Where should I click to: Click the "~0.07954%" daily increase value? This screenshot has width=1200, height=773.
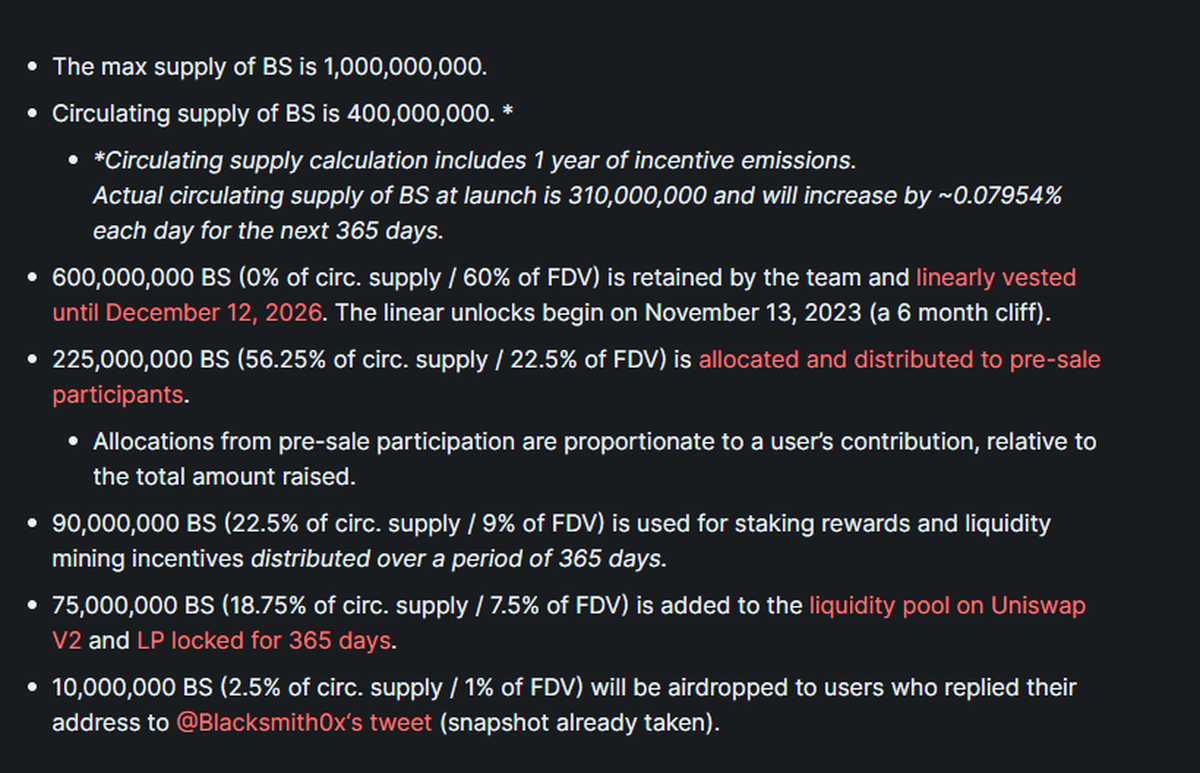pyautogui.click(x=999, y=196)
